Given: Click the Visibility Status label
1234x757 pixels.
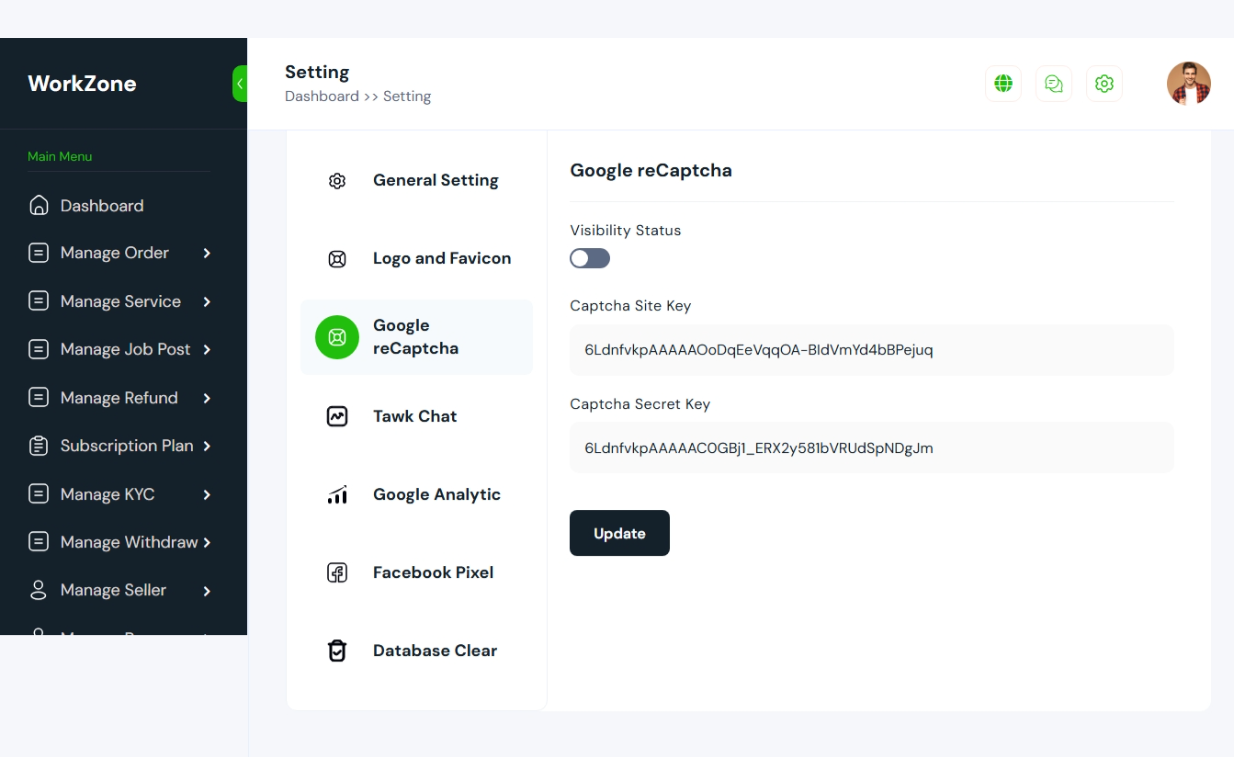Looking at the screenshot, I should click(x=626, y=230).
